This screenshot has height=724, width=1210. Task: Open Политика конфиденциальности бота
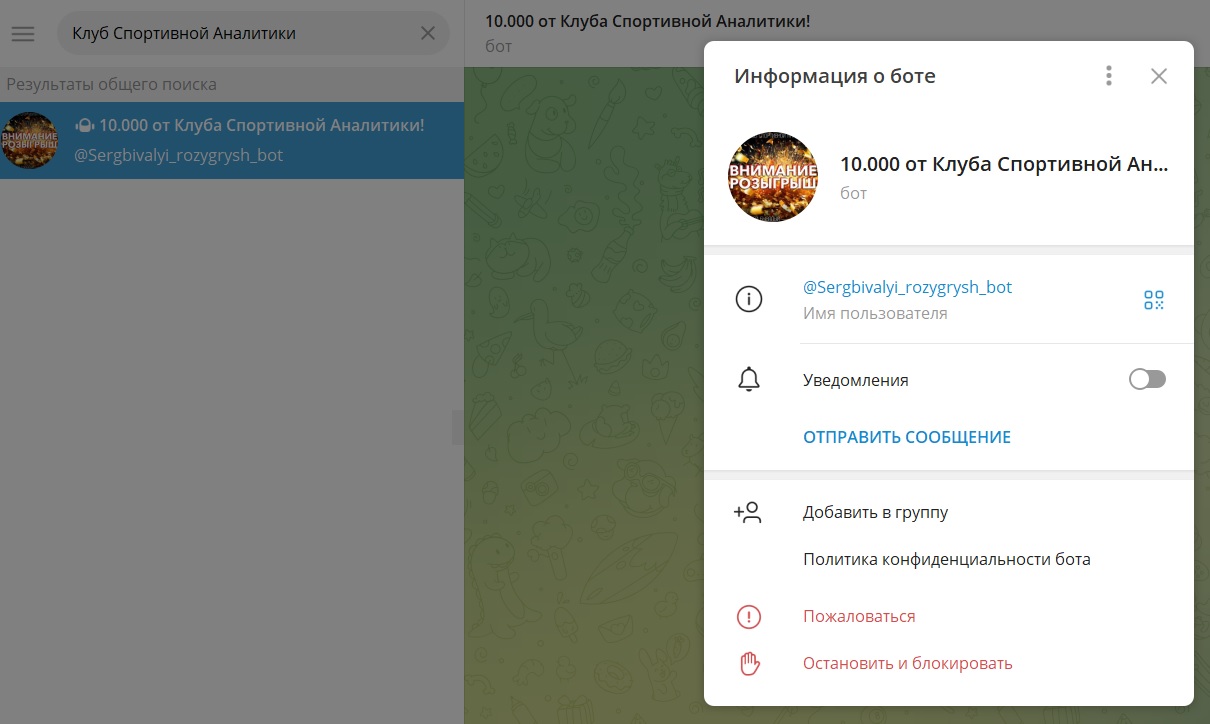[946, 560]
